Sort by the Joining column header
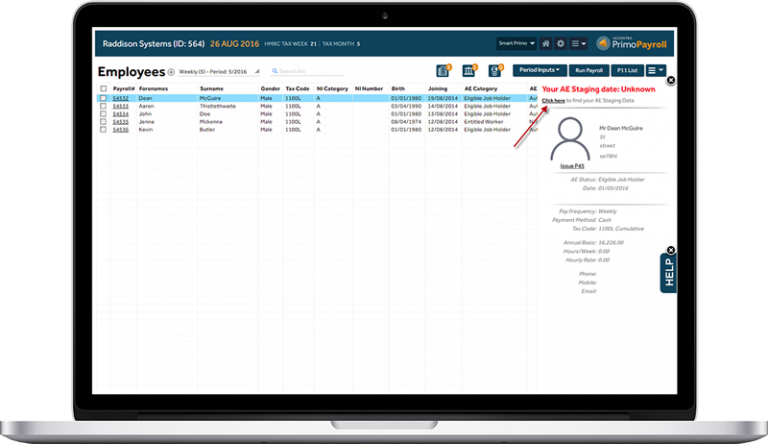768x444 pixels. click(x=437, y=89)
